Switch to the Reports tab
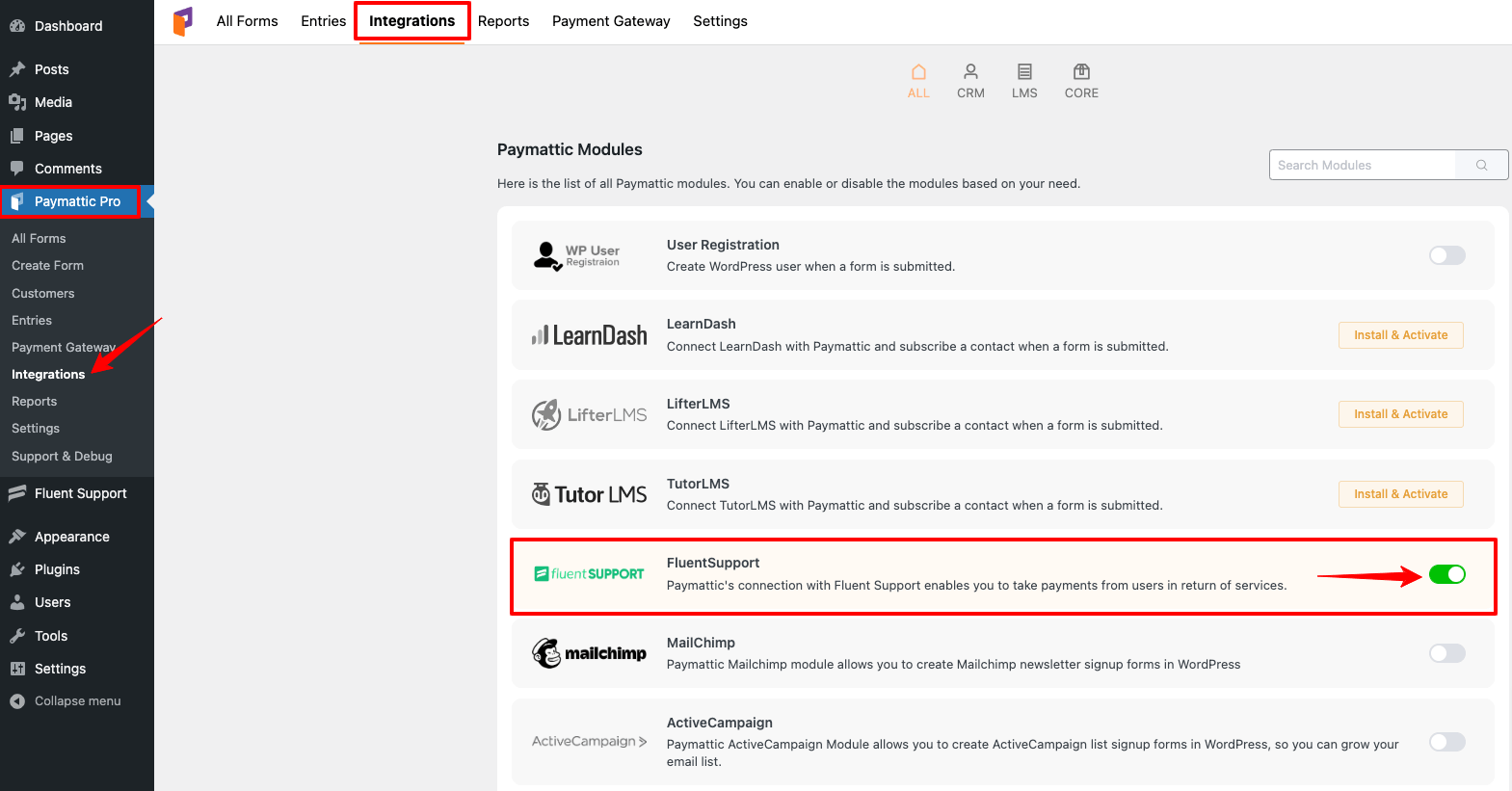Viewport: 1512px width, 791px height. [x=503, y=21]
